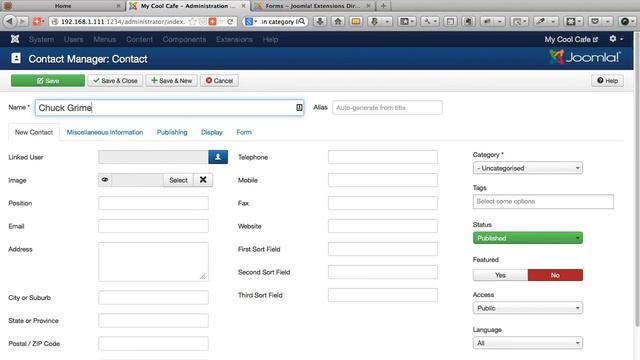Click the Alias input field
The image size is (640, 360).
[387, 108]
